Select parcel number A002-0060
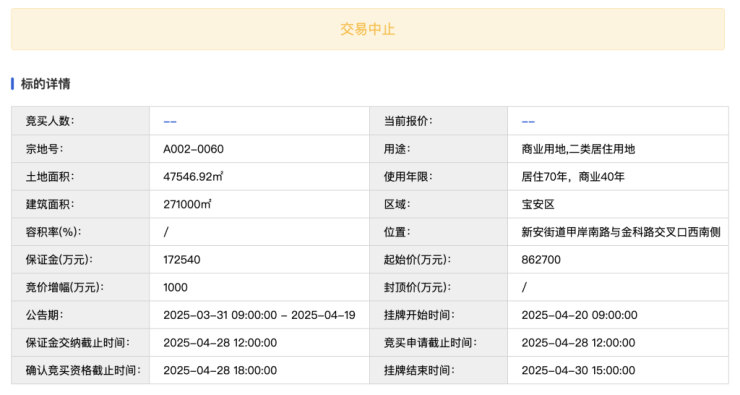740x395 pixels. pyautogui.click(x=193, y=149)
